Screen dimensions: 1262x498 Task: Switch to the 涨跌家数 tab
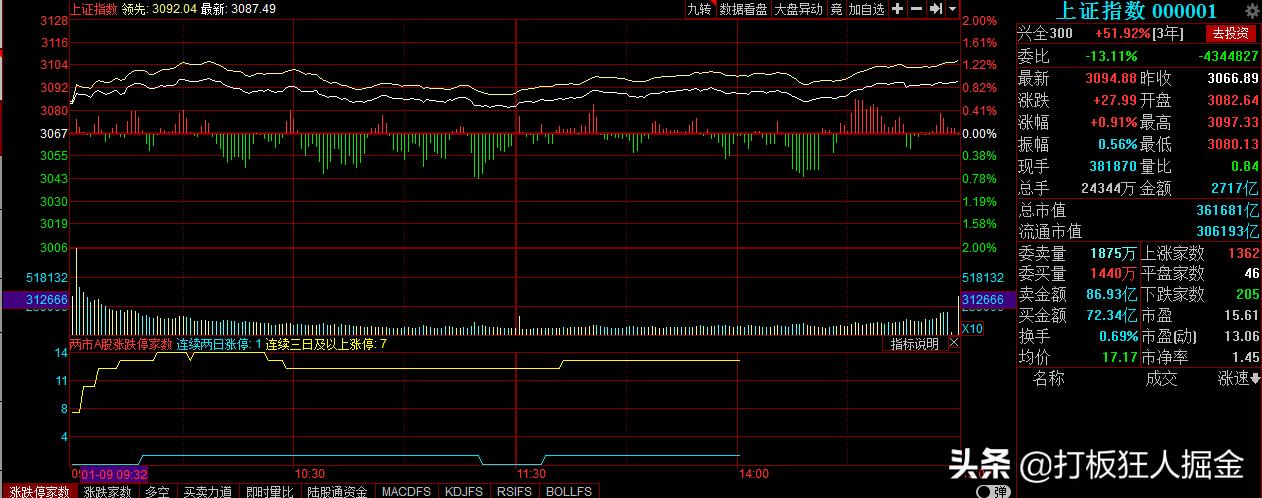tap(107, 491)
